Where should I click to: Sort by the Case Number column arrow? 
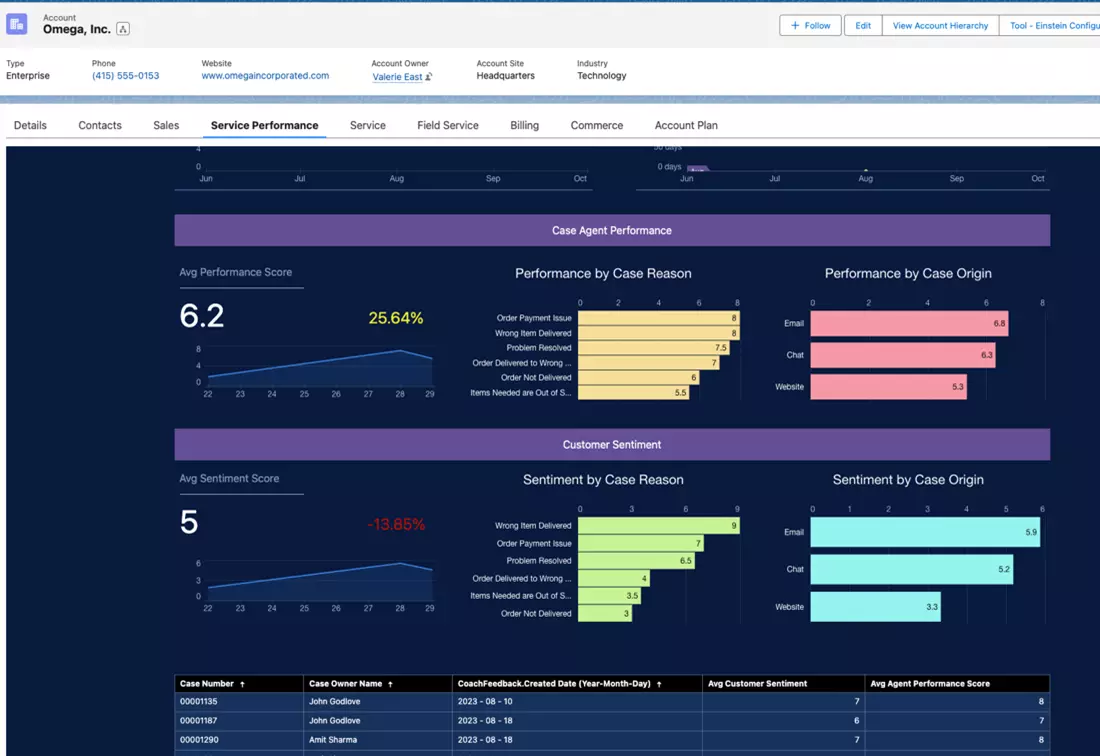pos(242,684)
